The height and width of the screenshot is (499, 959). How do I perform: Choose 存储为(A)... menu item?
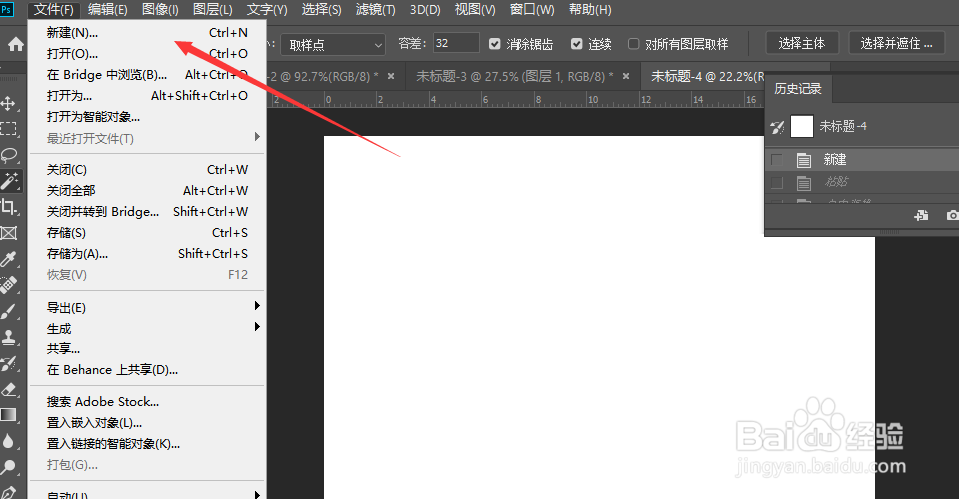coord(147,254)
